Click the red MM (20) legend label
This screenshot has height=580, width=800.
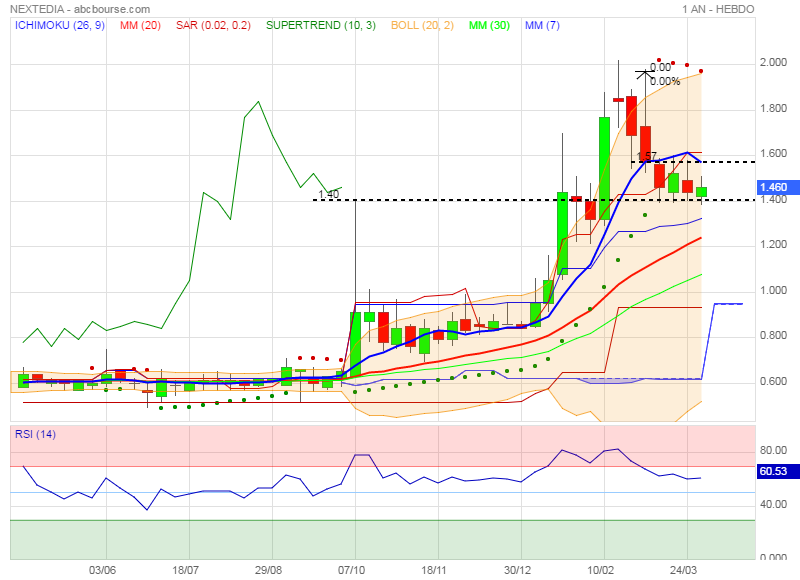point(140,25)
